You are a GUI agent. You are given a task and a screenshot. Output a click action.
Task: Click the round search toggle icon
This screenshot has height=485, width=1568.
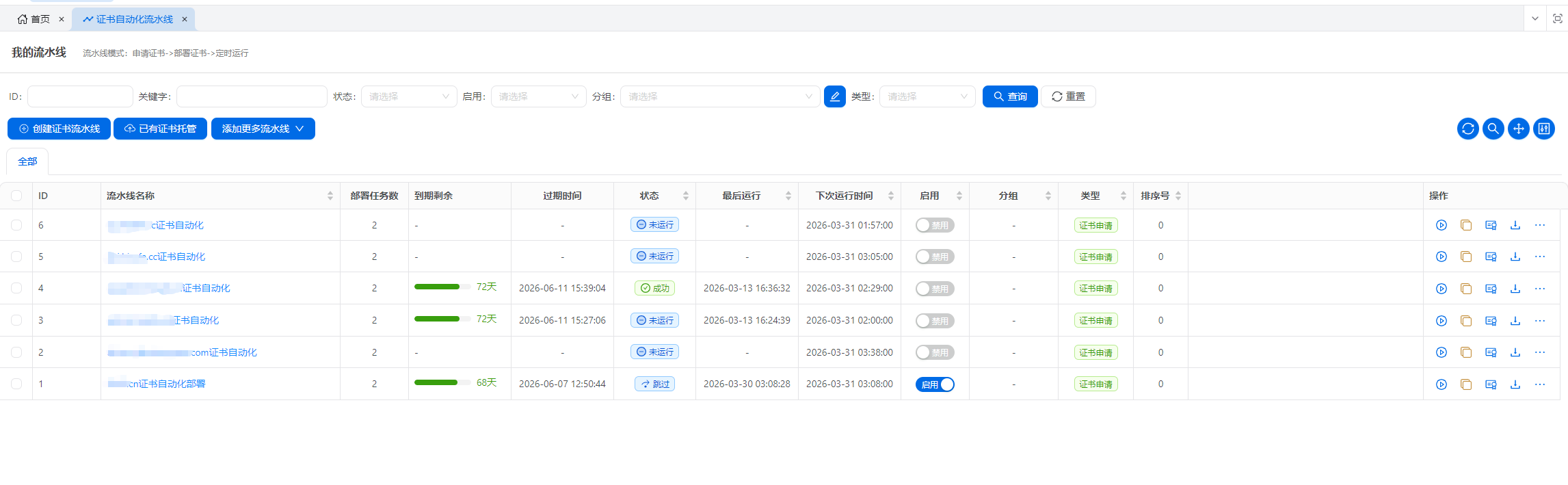(1493, 129)
